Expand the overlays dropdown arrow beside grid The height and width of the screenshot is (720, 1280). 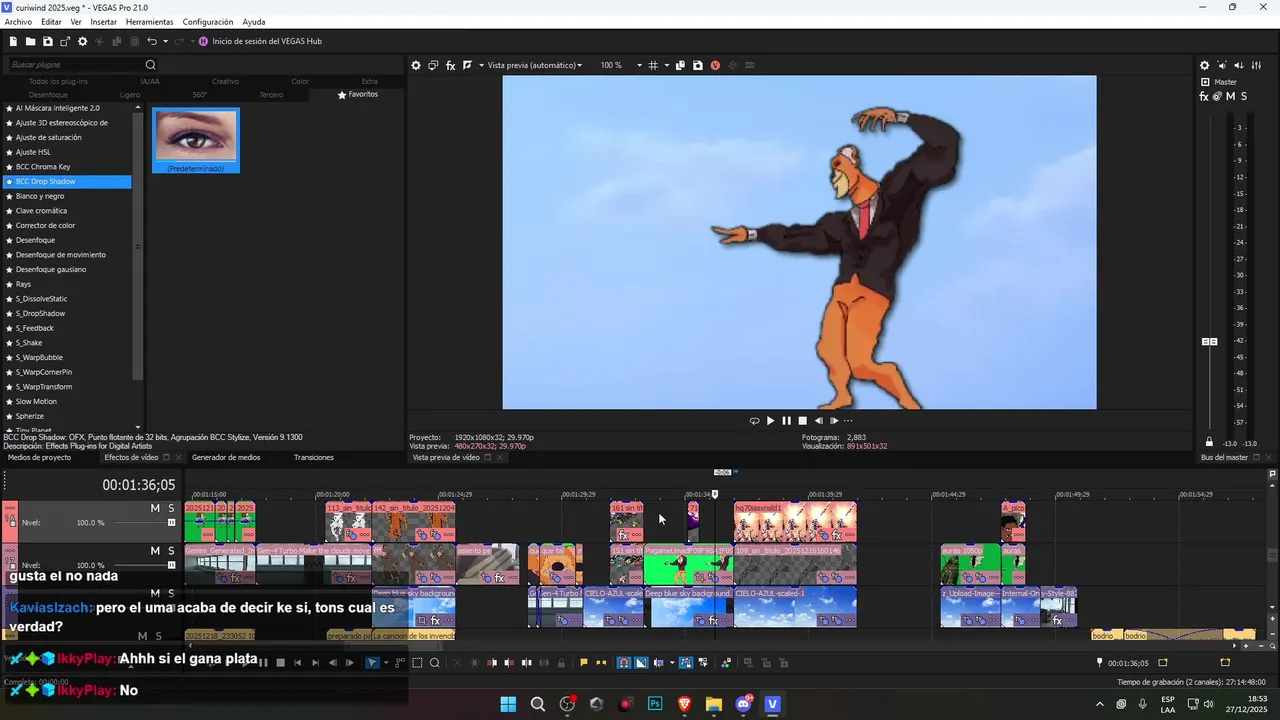tap(666, 65)
